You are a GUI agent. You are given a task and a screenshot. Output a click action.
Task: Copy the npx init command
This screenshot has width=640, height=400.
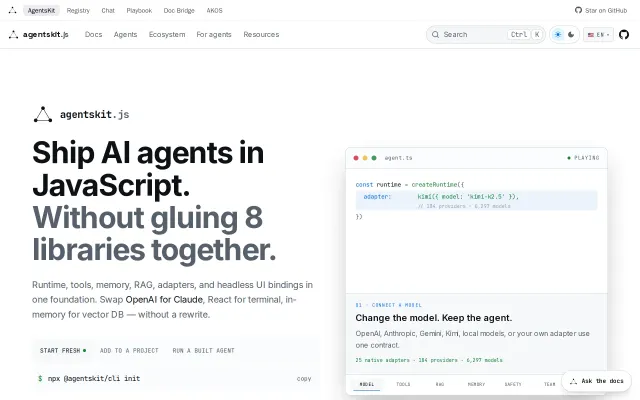[304, 379]
